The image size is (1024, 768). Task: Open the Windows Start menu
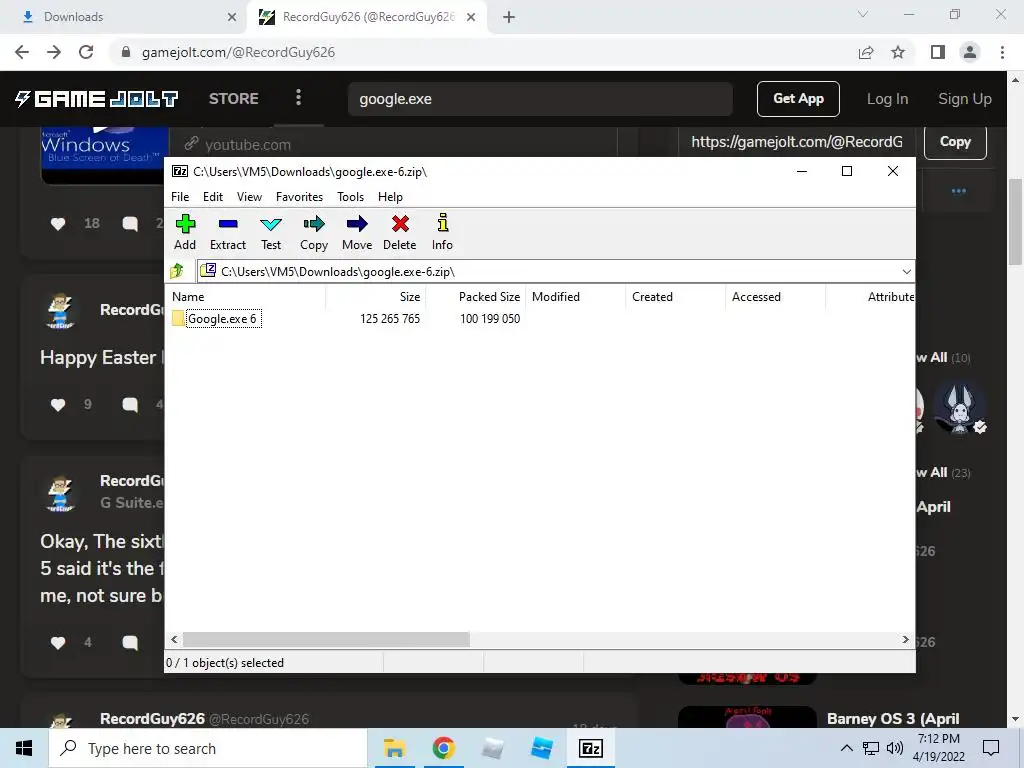click(24, 748)
